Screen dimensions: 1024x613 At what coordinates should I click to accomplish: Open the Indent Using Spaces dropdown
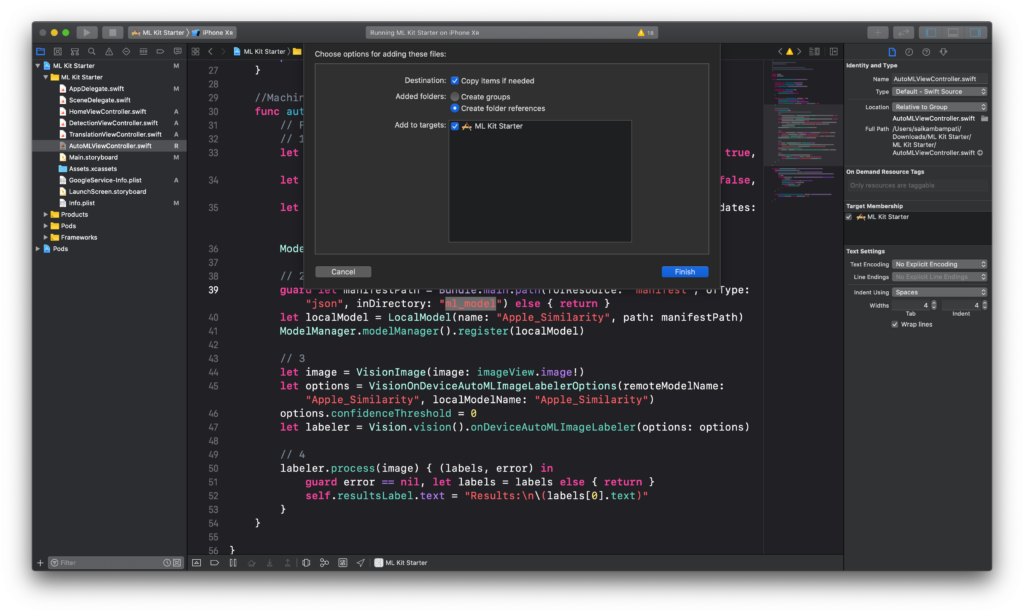pos(939,292)
